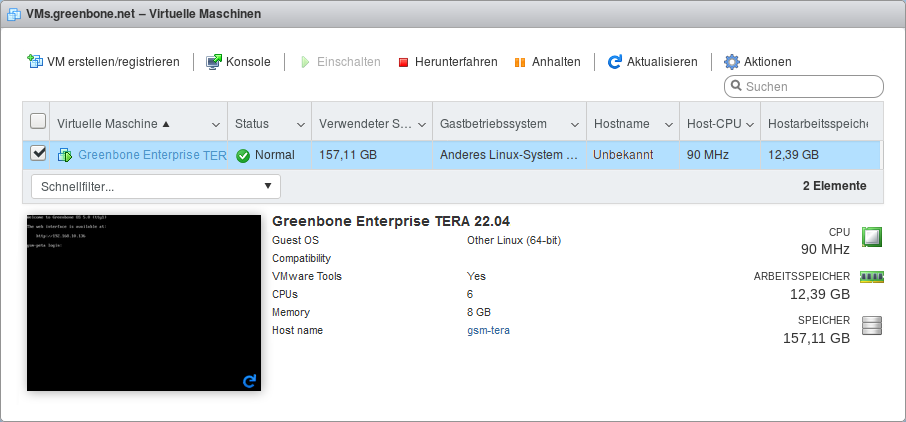This screenshot has height=422, width=906.
Task: Open the Gastbetriebssystem column dropdown arrow
Action: click(x=575, y=125)
